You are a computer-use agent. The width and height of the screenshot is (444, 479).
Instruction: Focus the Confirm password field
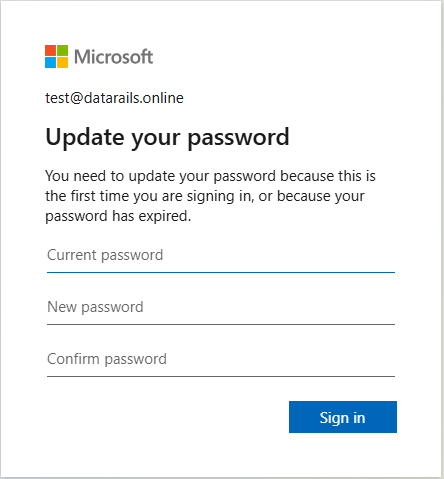pyautogui.click(x=221, y=360)
